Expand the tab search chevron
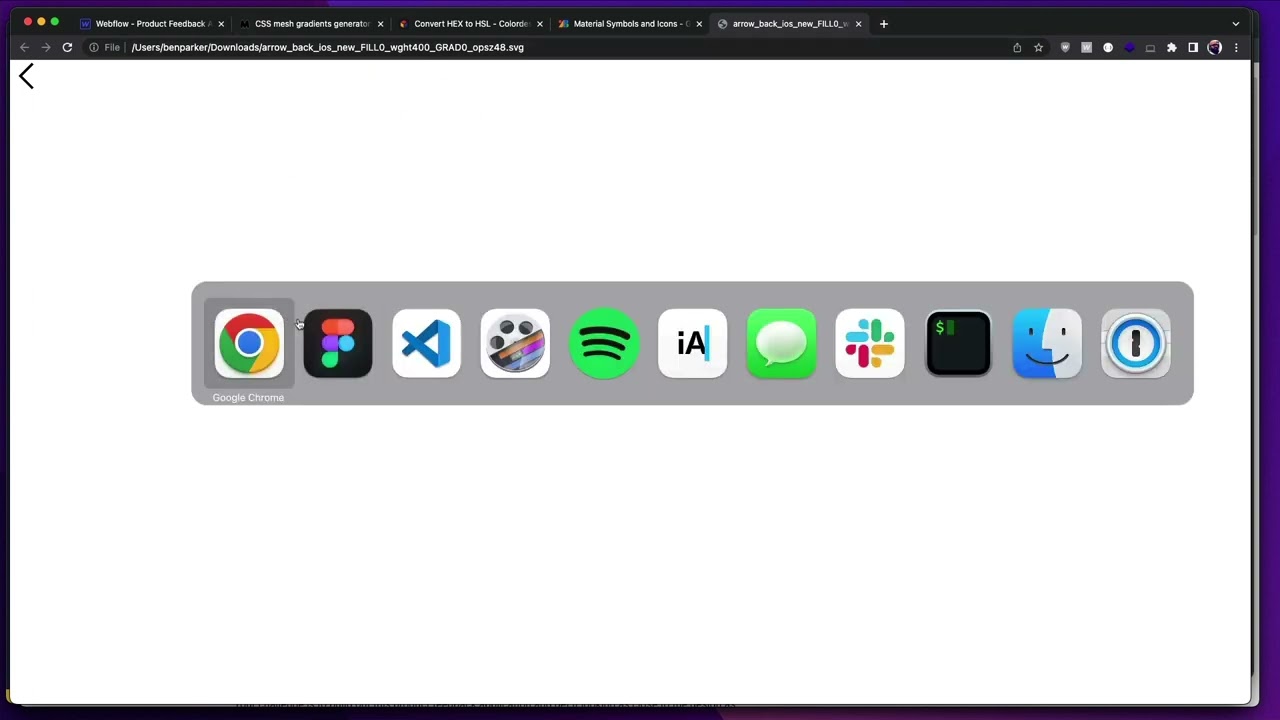 coord(1236,23)
